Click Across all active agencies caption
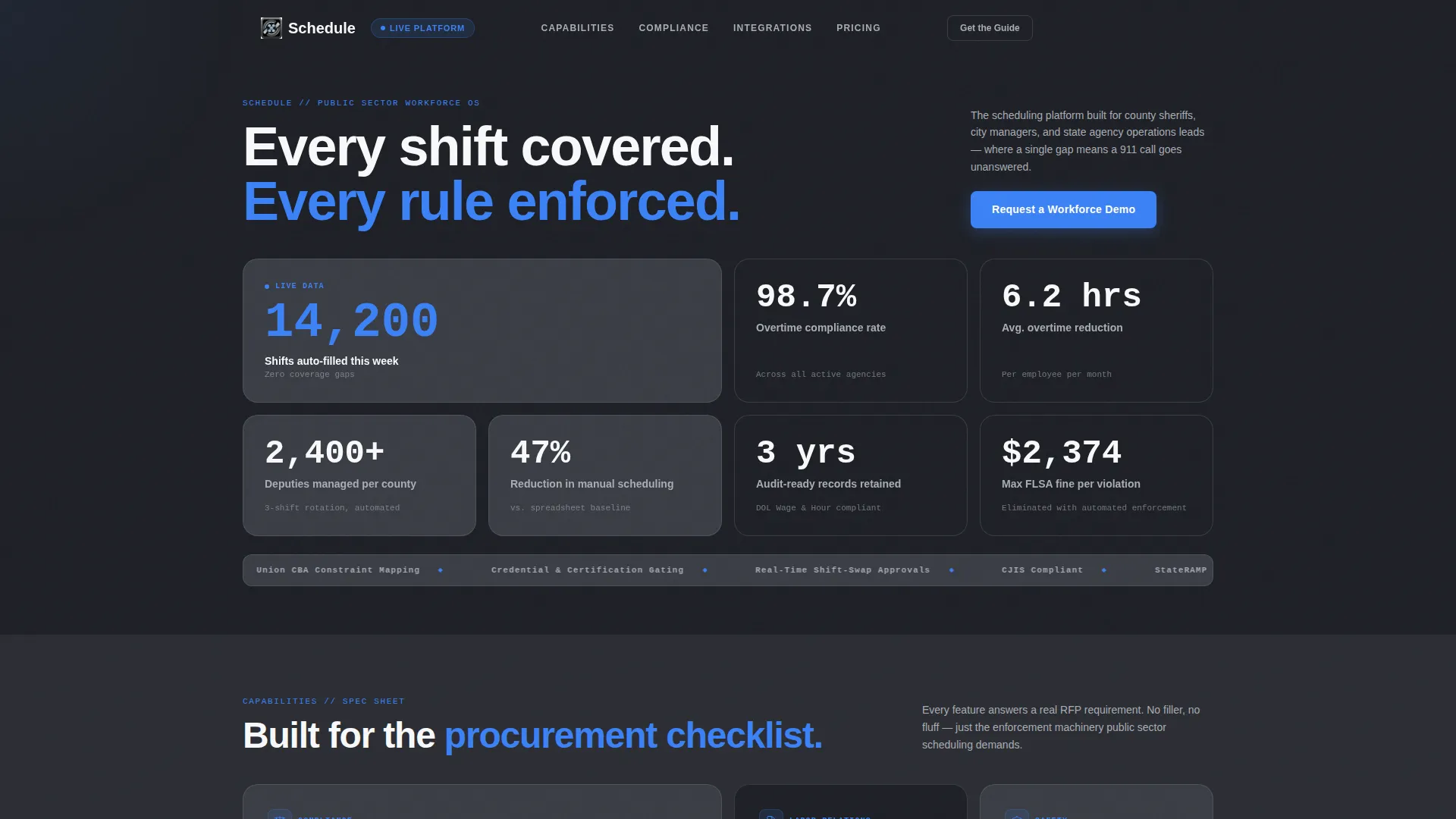1456x819 pixels. [821, 375]
